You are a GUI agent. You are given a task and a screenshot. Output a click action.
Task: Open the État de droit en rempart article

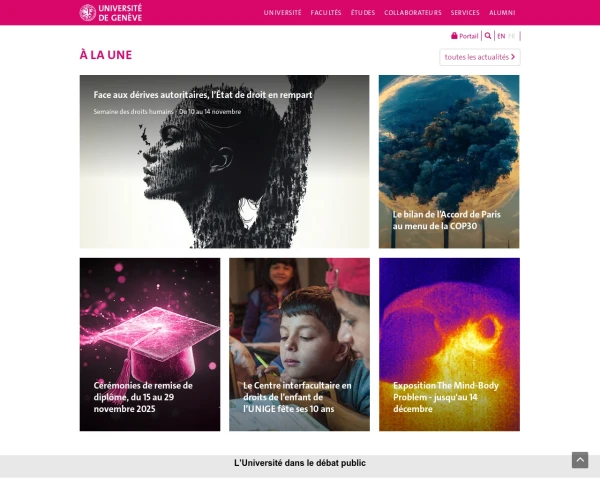(x=224, y=162)
